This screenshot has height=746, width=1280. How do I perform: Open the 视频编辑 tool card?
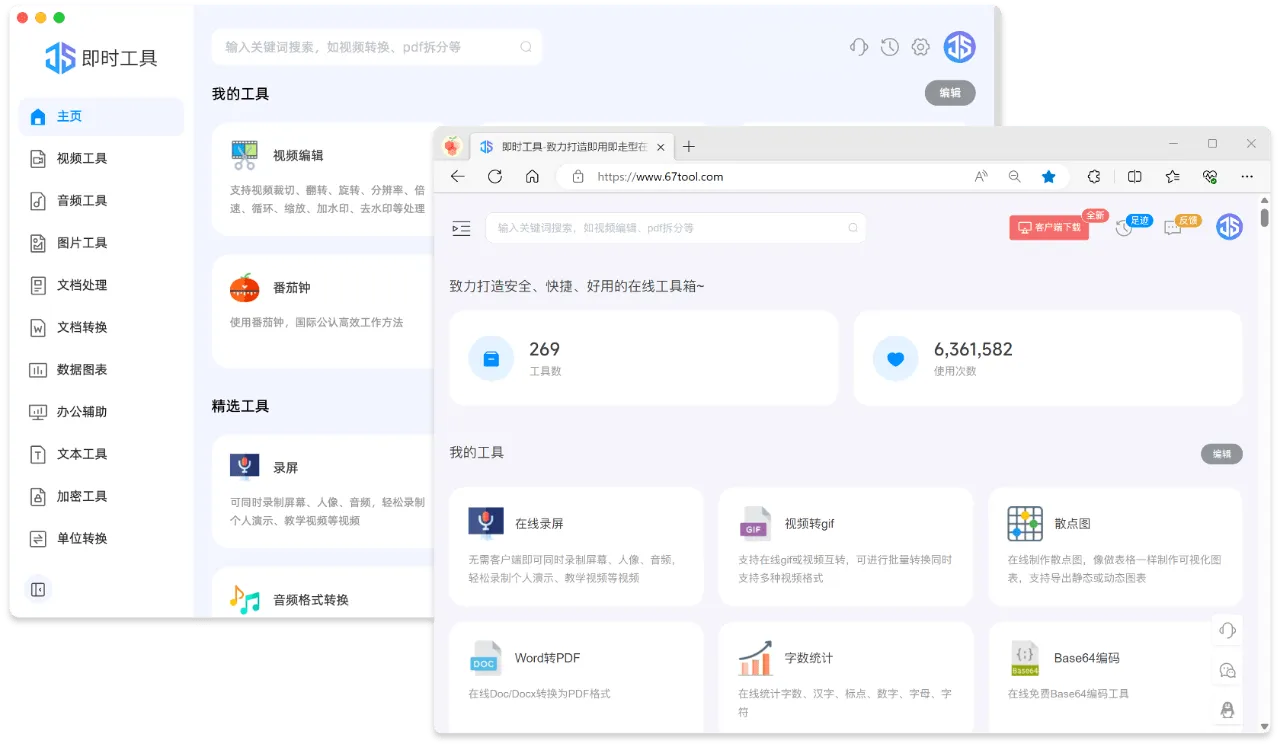322,178
